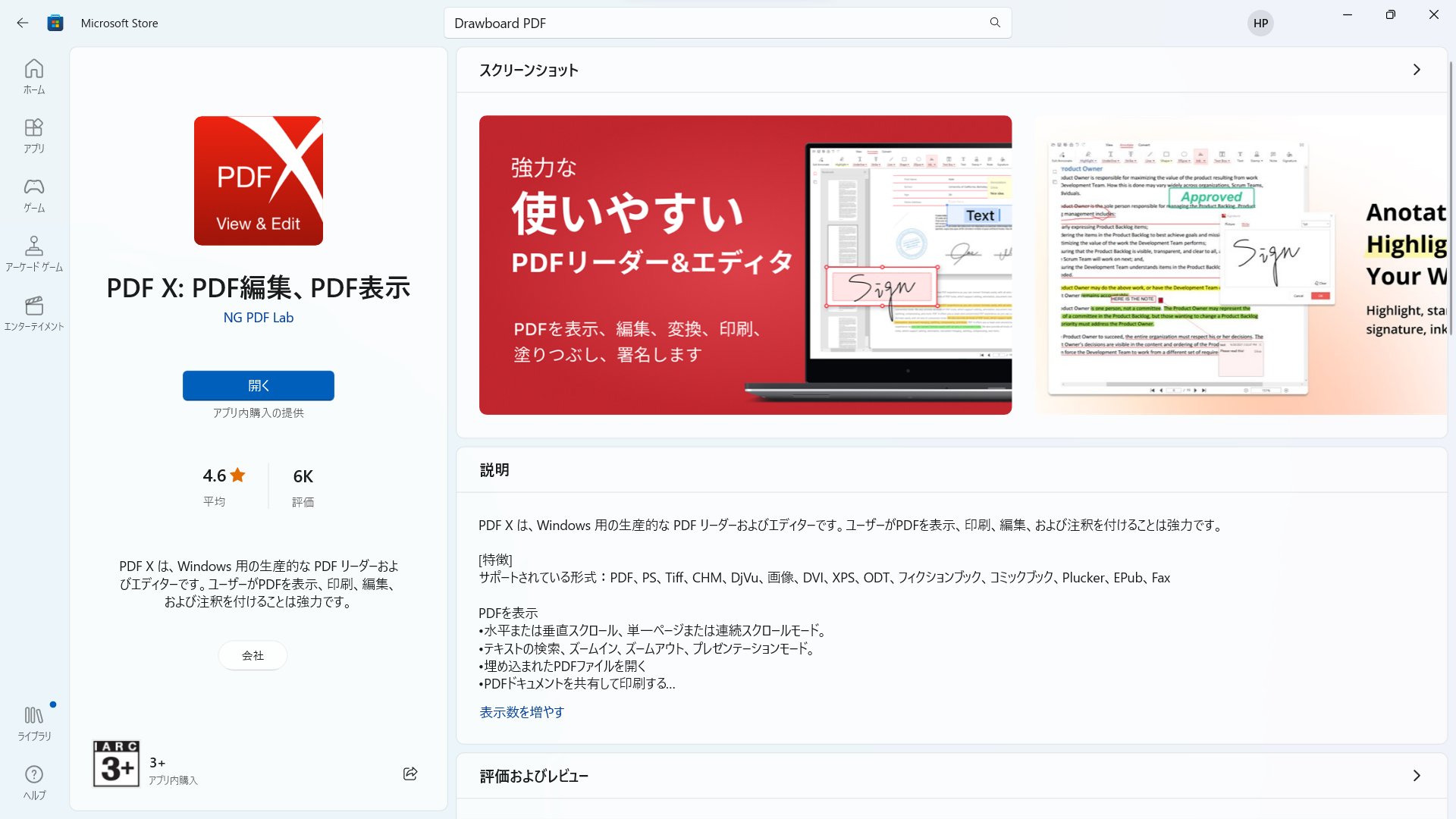Click the テキストの検索、ズームイン bullet line
The image size is (1456, 819).
[x=648, y=648]
